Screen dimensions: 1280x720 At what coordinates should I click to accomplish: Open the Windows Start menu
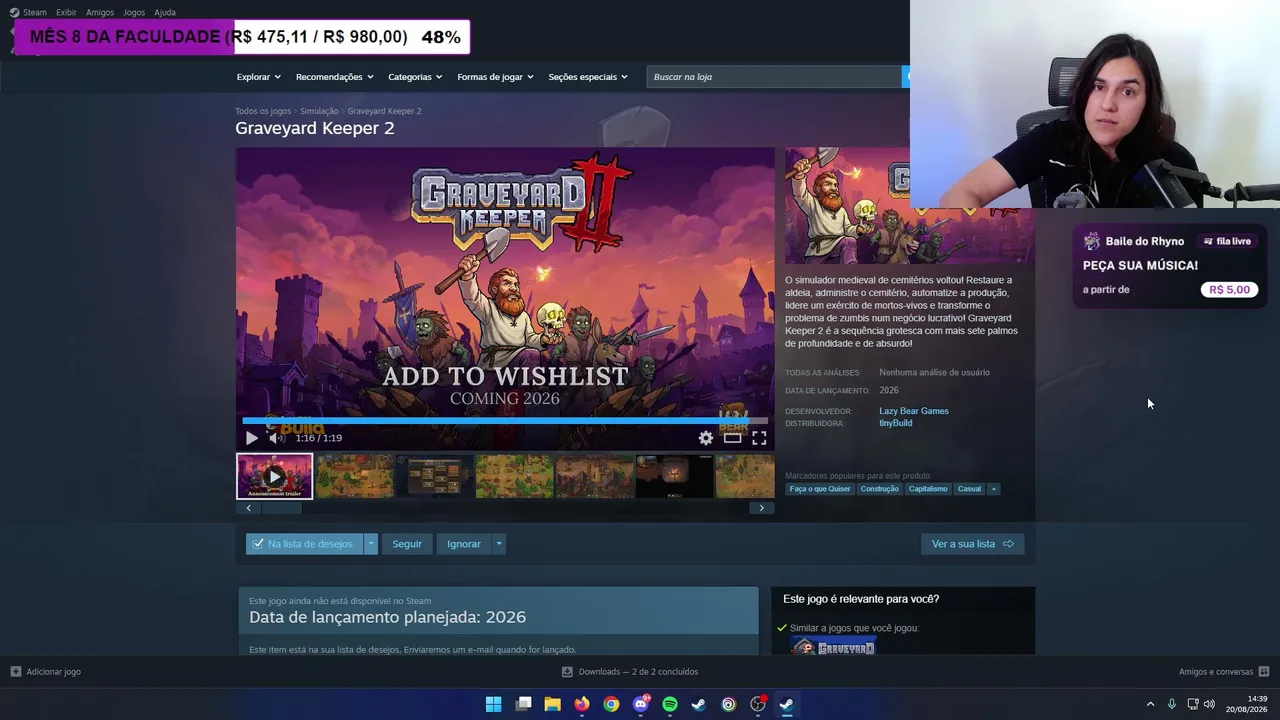pyautogui.click(x=494, y=704)
